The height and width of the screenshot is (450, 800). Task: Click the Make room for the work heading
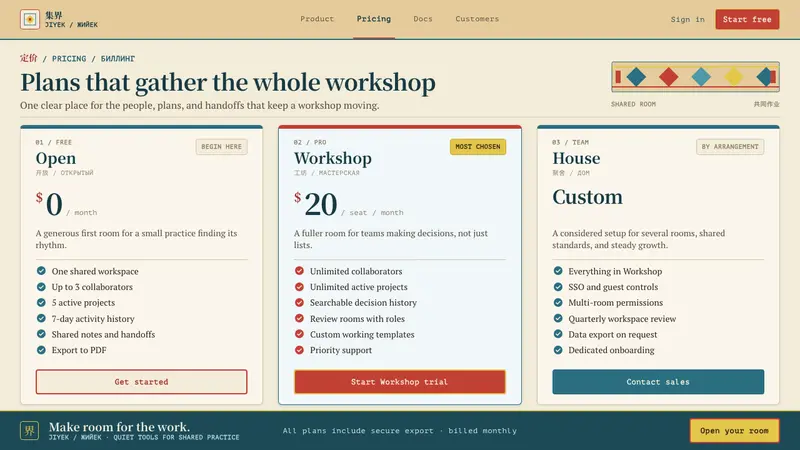pyautogui.click(x=119, y=427)
